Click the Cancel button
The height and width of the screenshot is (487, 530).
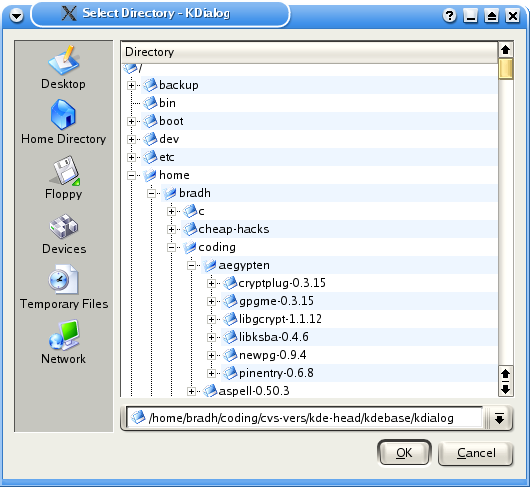click(x=476, y=453)
